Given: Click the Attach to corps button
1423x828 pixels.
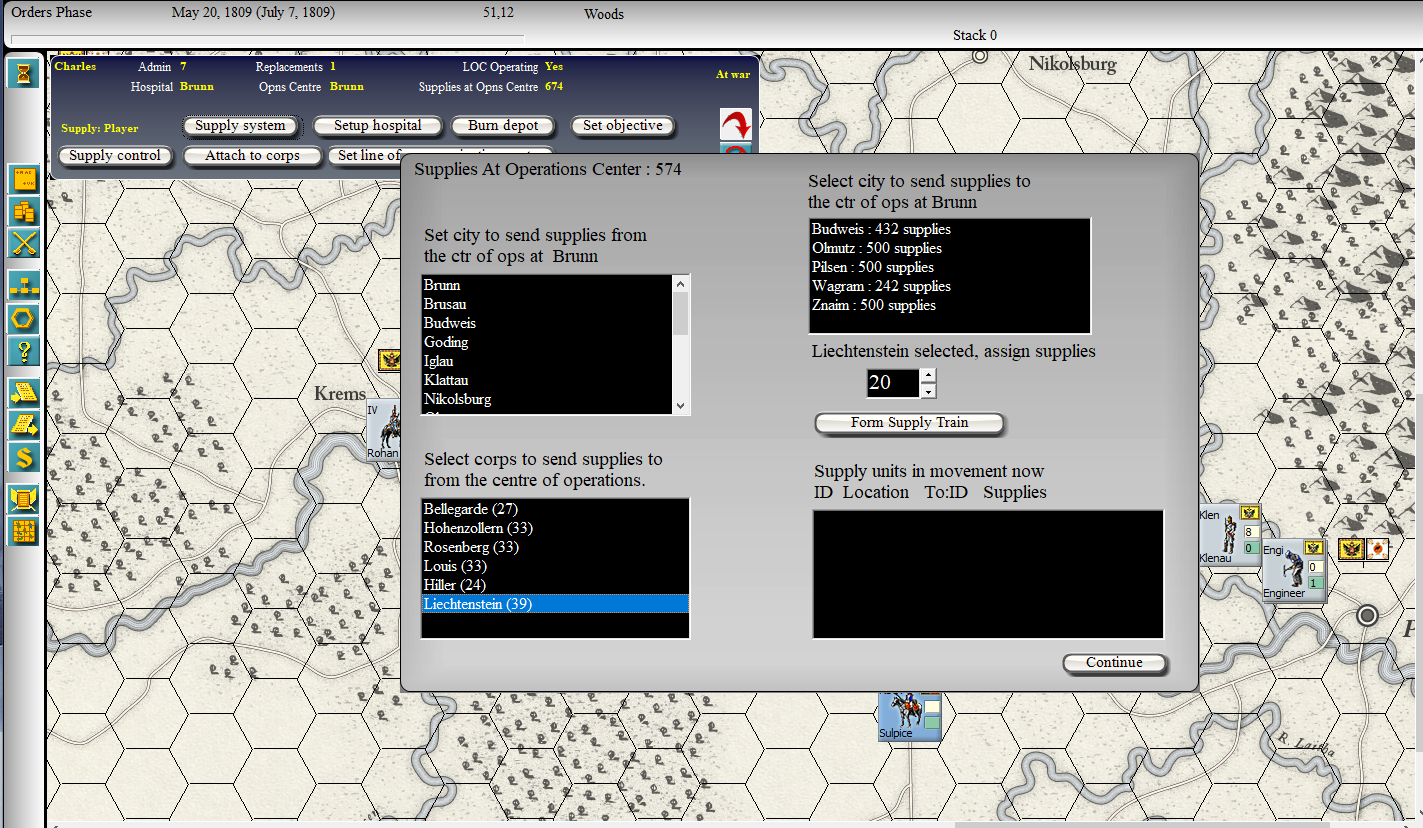Looking at the screenshot, I should (x=252, y=156).
